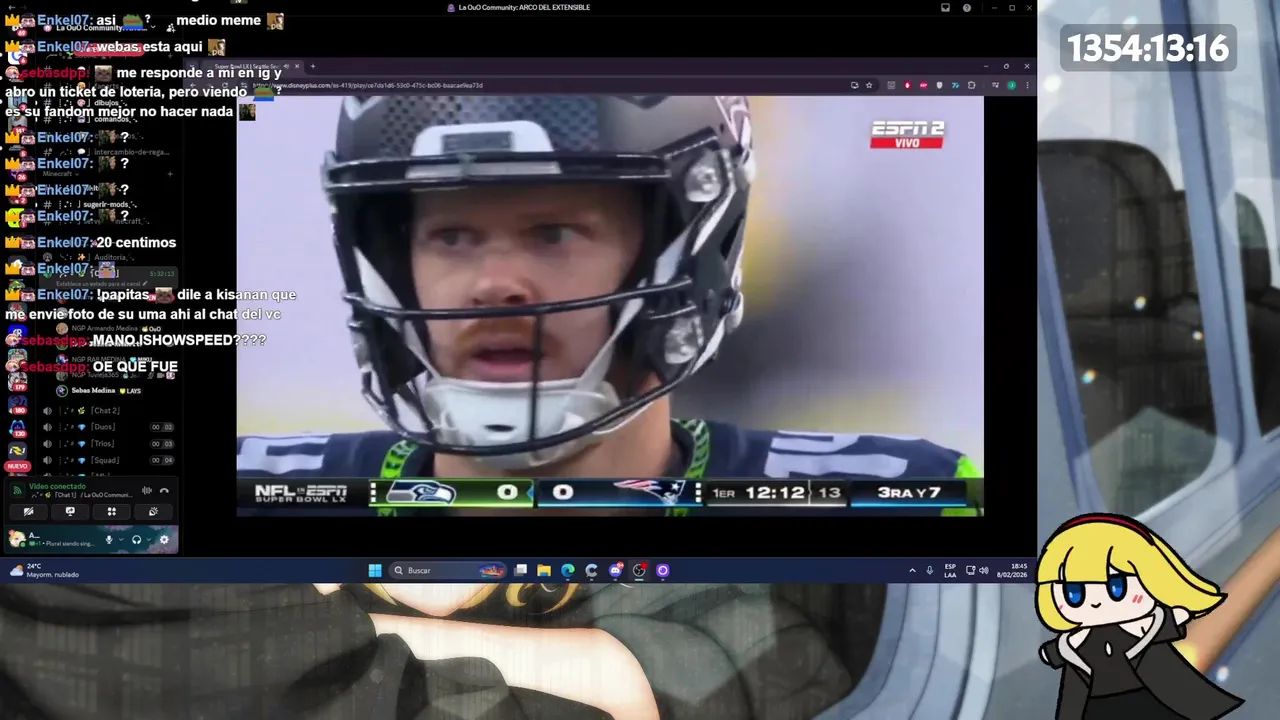Open Microsoft Edge from taskbar

568,570
